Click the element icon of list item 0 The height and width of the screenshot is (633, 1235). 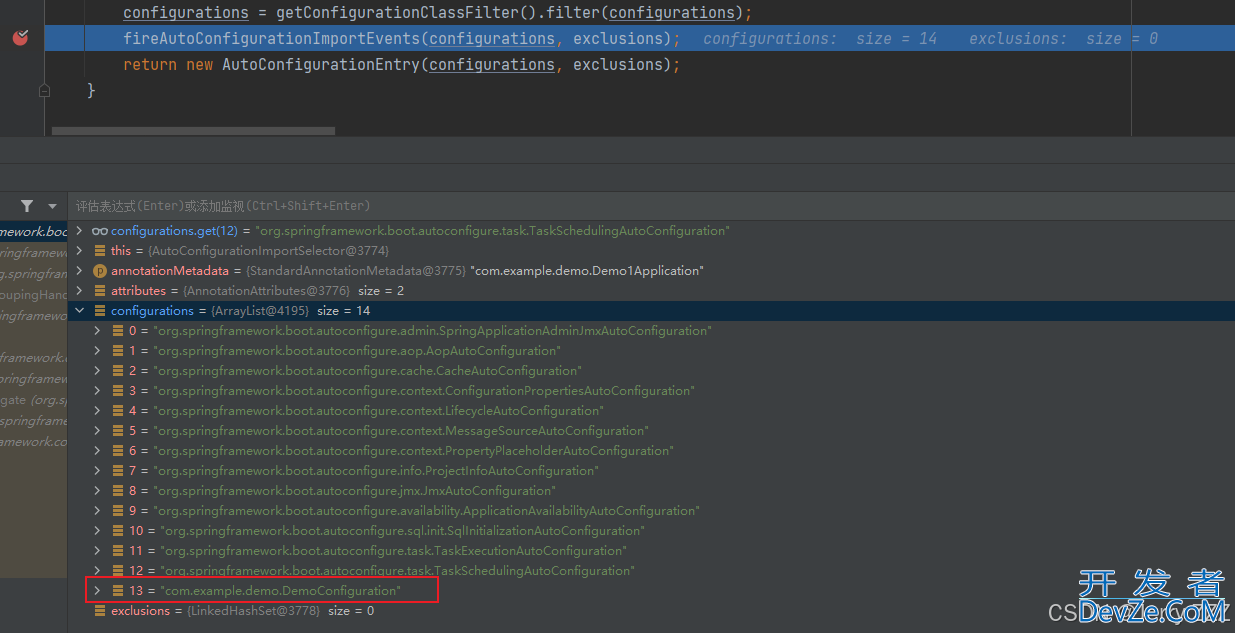117,331
